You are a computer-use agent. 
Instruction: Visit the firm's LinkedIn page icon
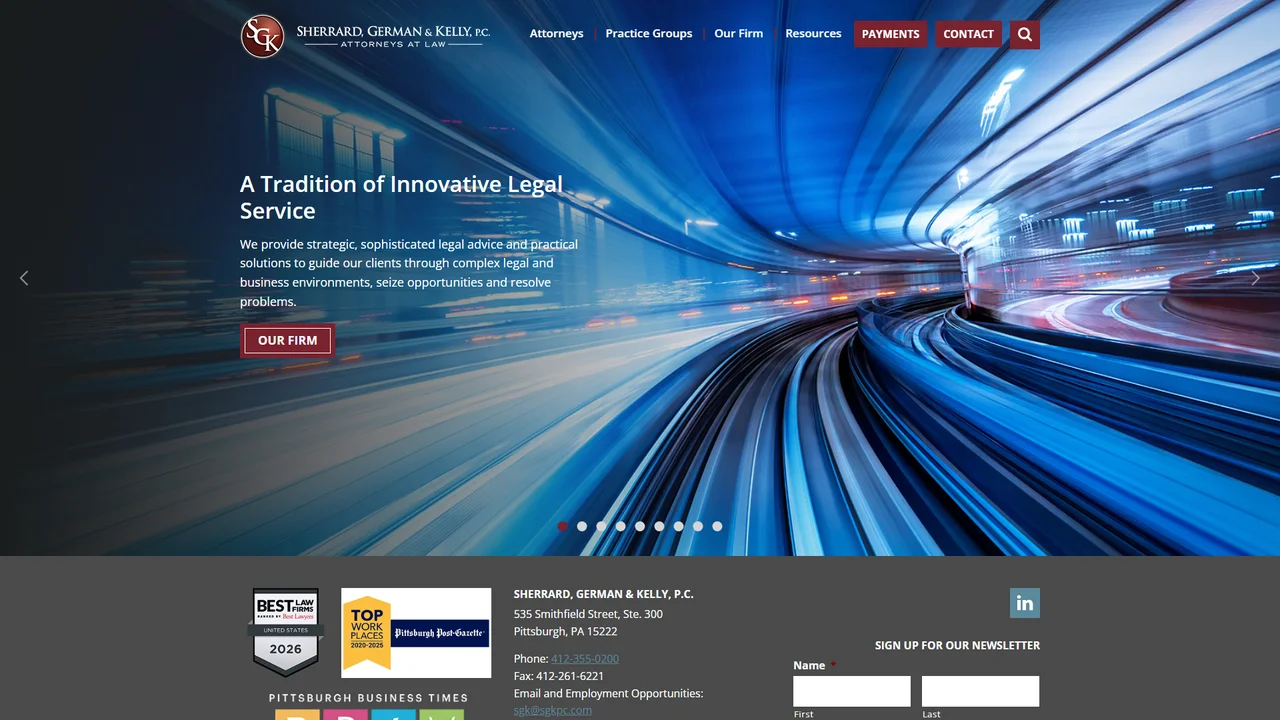(1025, 603)
